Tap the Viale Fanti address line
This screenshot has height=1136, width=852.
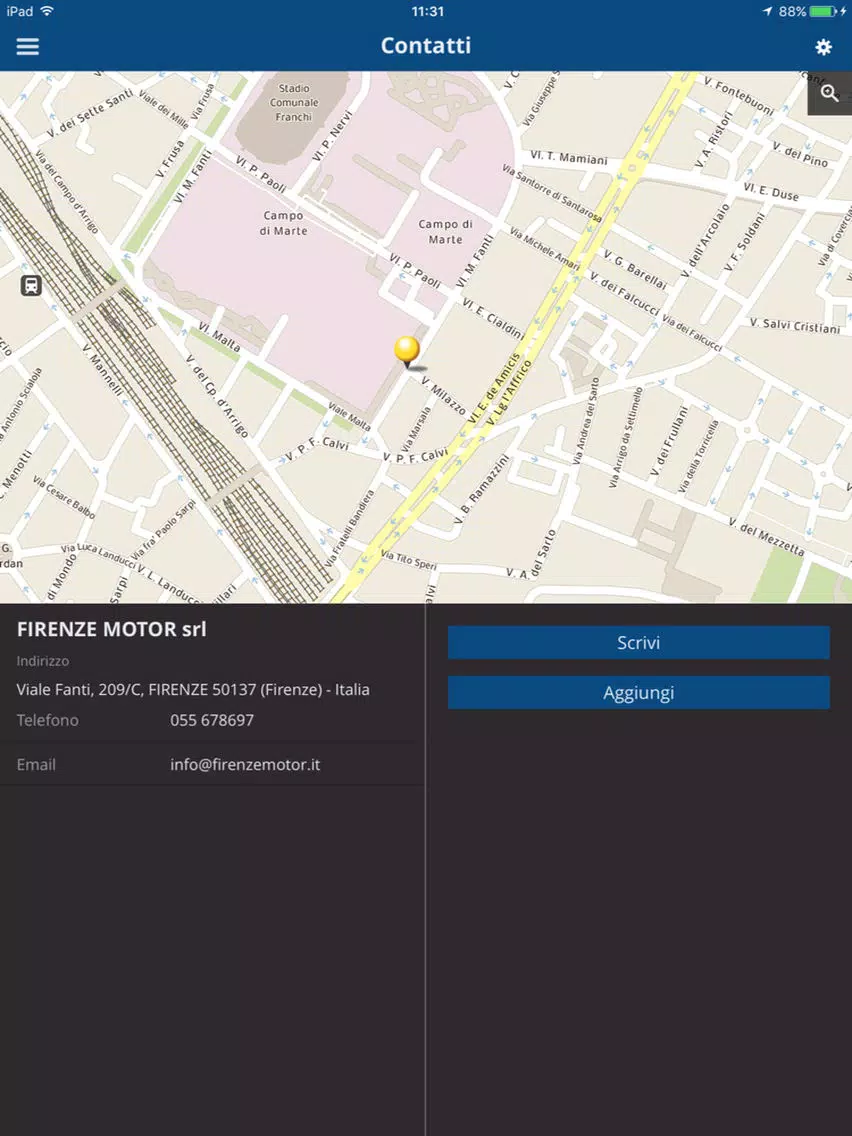(193, 690)
